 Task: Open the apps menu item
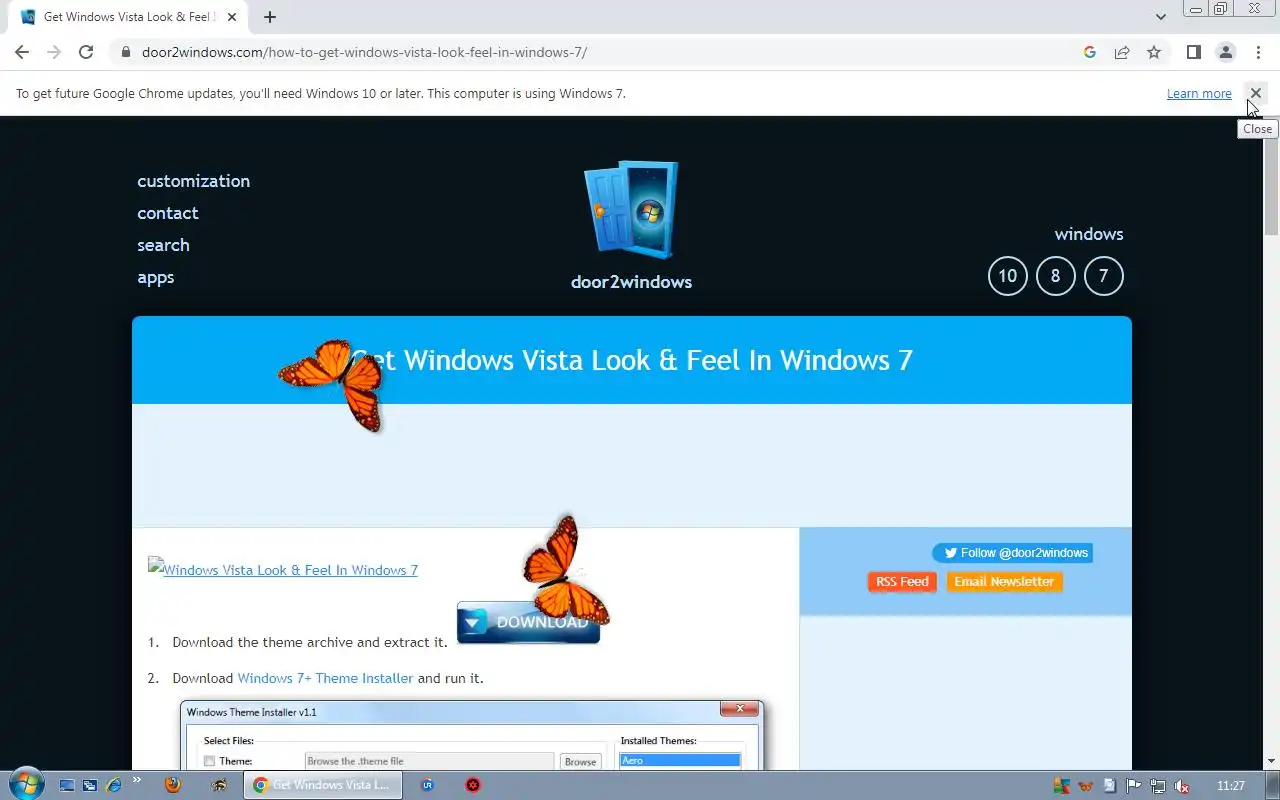155,277
